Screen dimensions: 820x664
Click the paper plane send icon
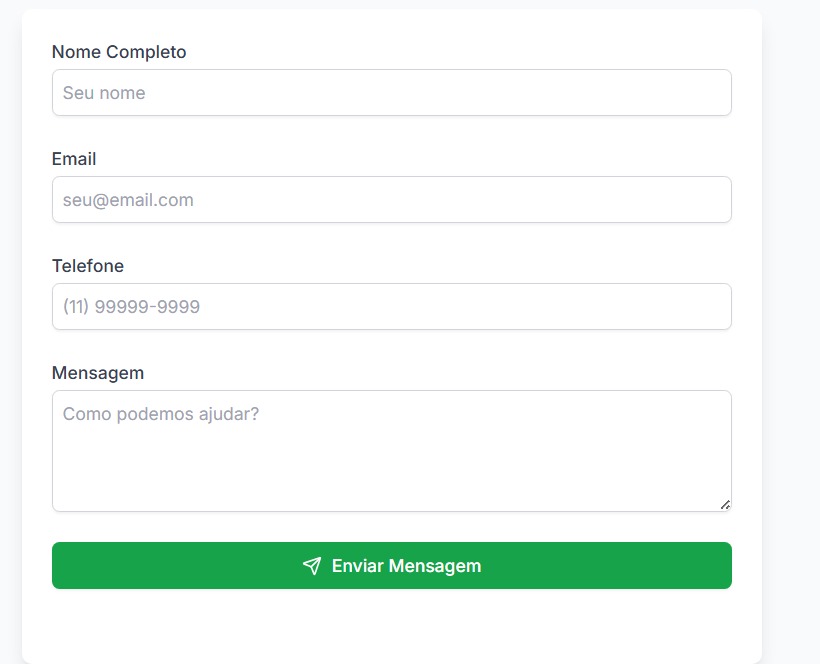[x=312, y=566]
